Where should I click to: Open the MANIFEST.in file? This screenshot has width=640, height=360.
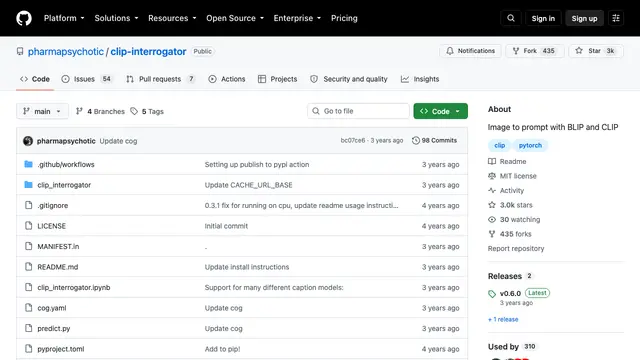pos(58,247)
